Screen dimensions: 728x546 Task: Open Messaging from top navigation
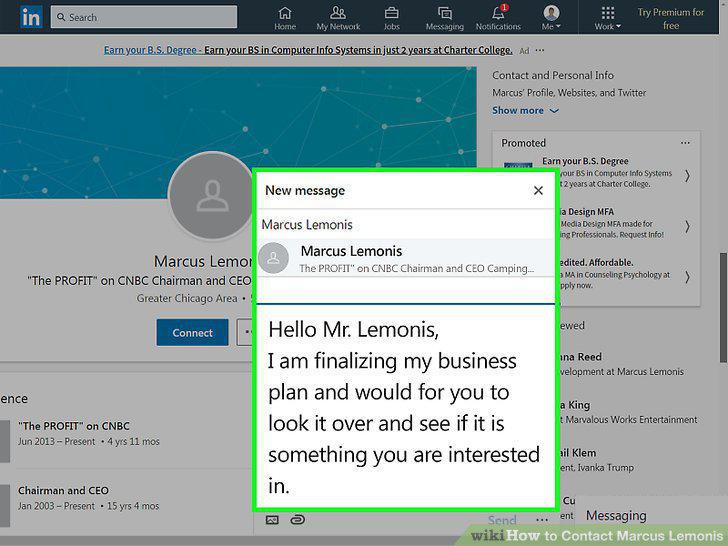tap(444, 19)
